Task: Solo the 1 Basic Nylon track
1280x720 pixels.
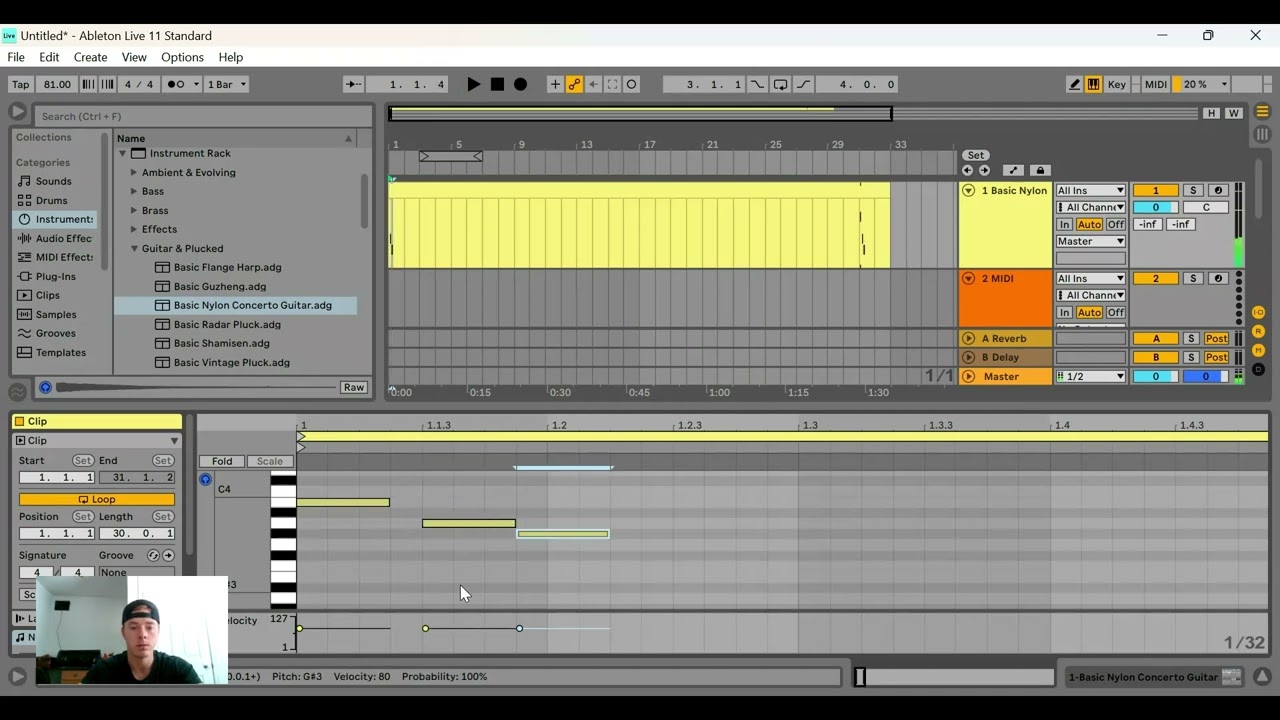Action: click(x=1193, y=190)
